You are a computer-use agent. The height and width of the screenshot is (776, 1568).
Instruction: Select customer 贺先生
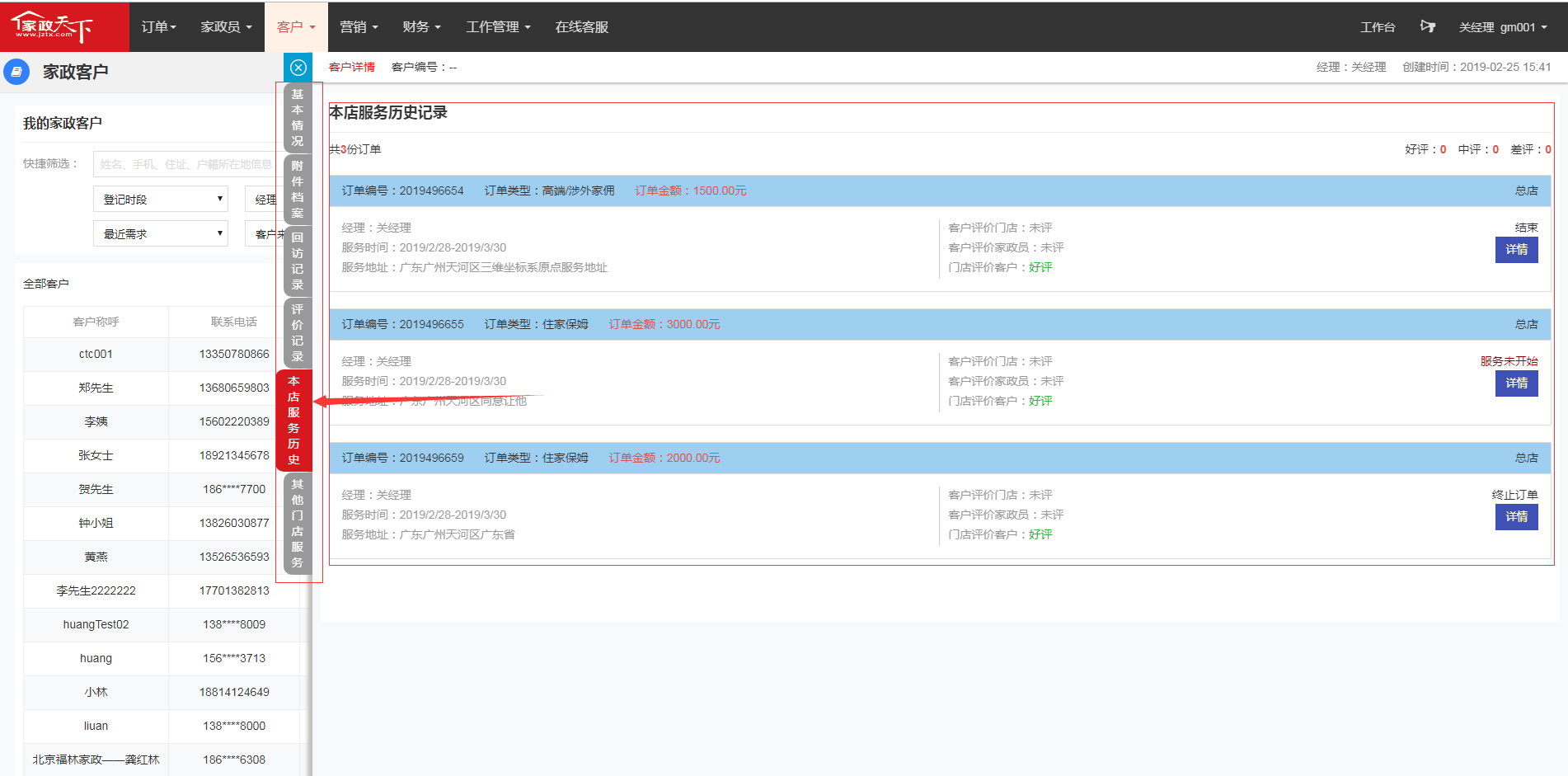96,489
